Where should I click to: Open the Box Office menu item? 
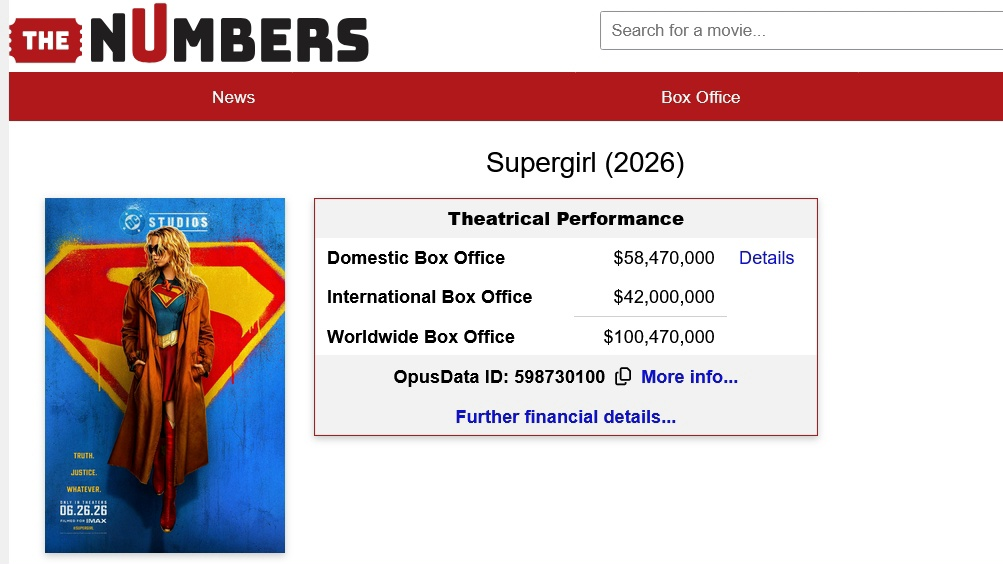click(700, 97)
